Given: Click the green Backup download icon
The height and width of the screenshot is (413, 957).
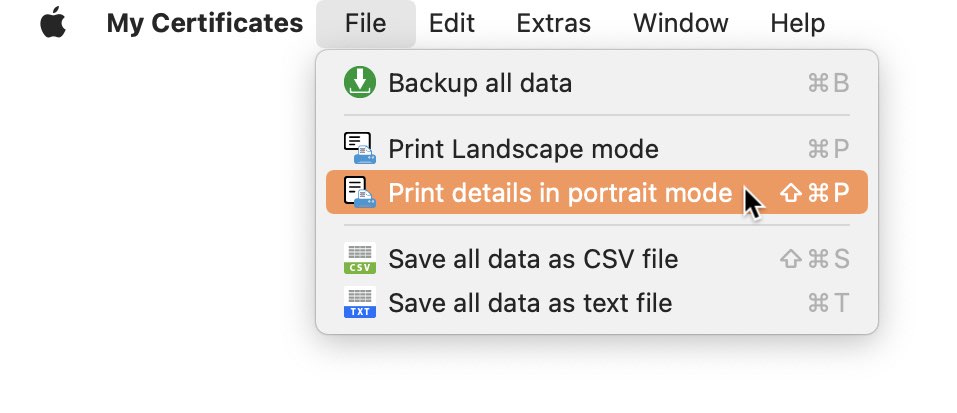Looking at the screenshot, I should point(359,82).
